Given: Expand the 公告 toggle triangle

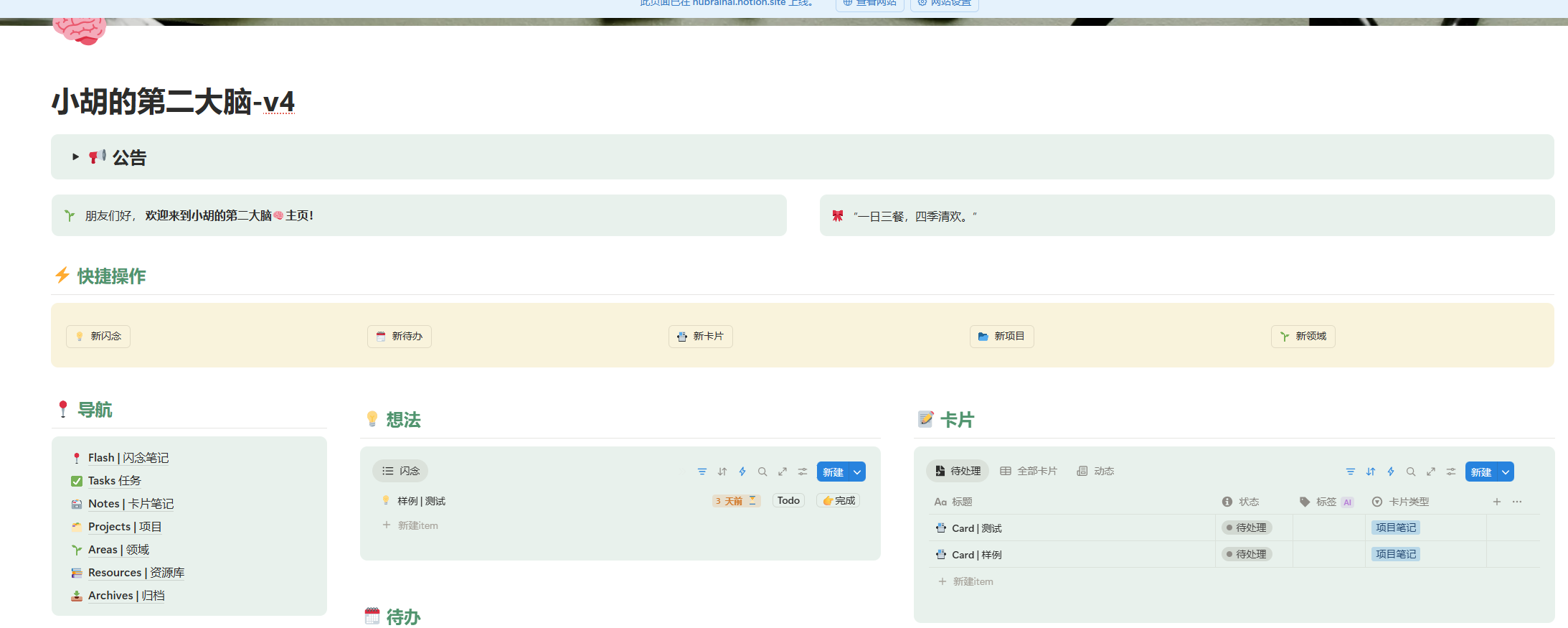Looking at the screenshot, I should tap(75, 156).
